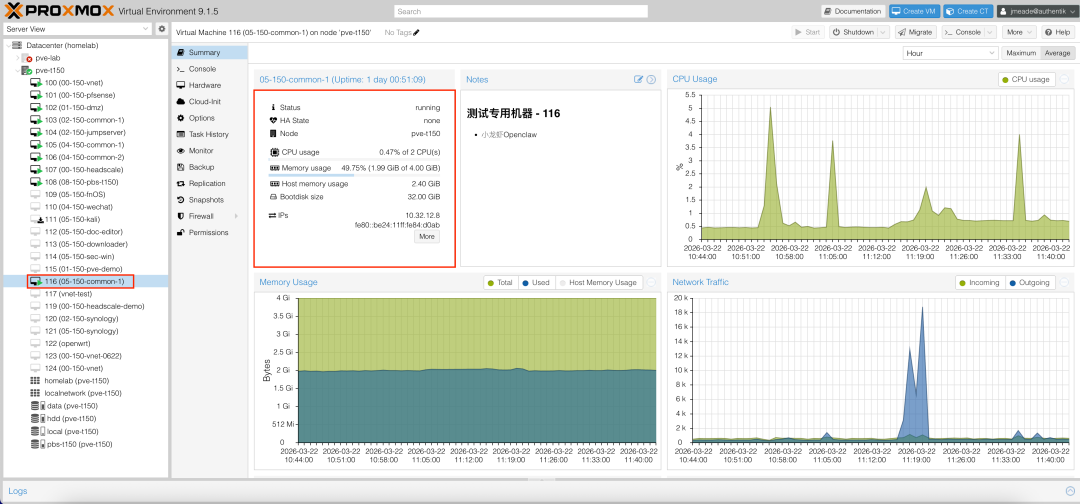Switch graph mode to Maximum
Viewport: 1080px width, 504px height.
click(1021, 53)
